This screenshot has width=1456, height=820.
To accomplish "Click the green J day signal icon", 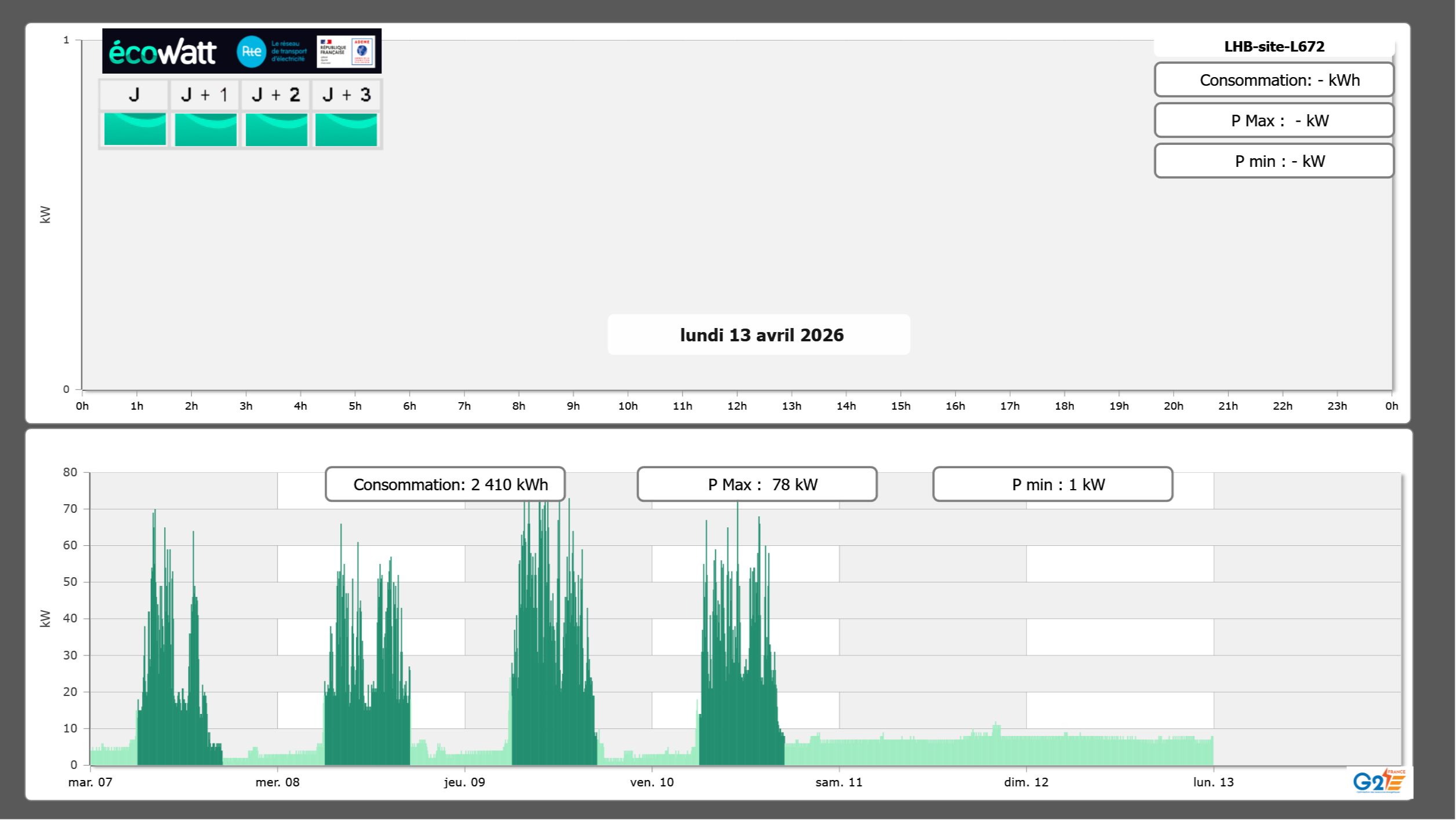I will coord(135,129).
